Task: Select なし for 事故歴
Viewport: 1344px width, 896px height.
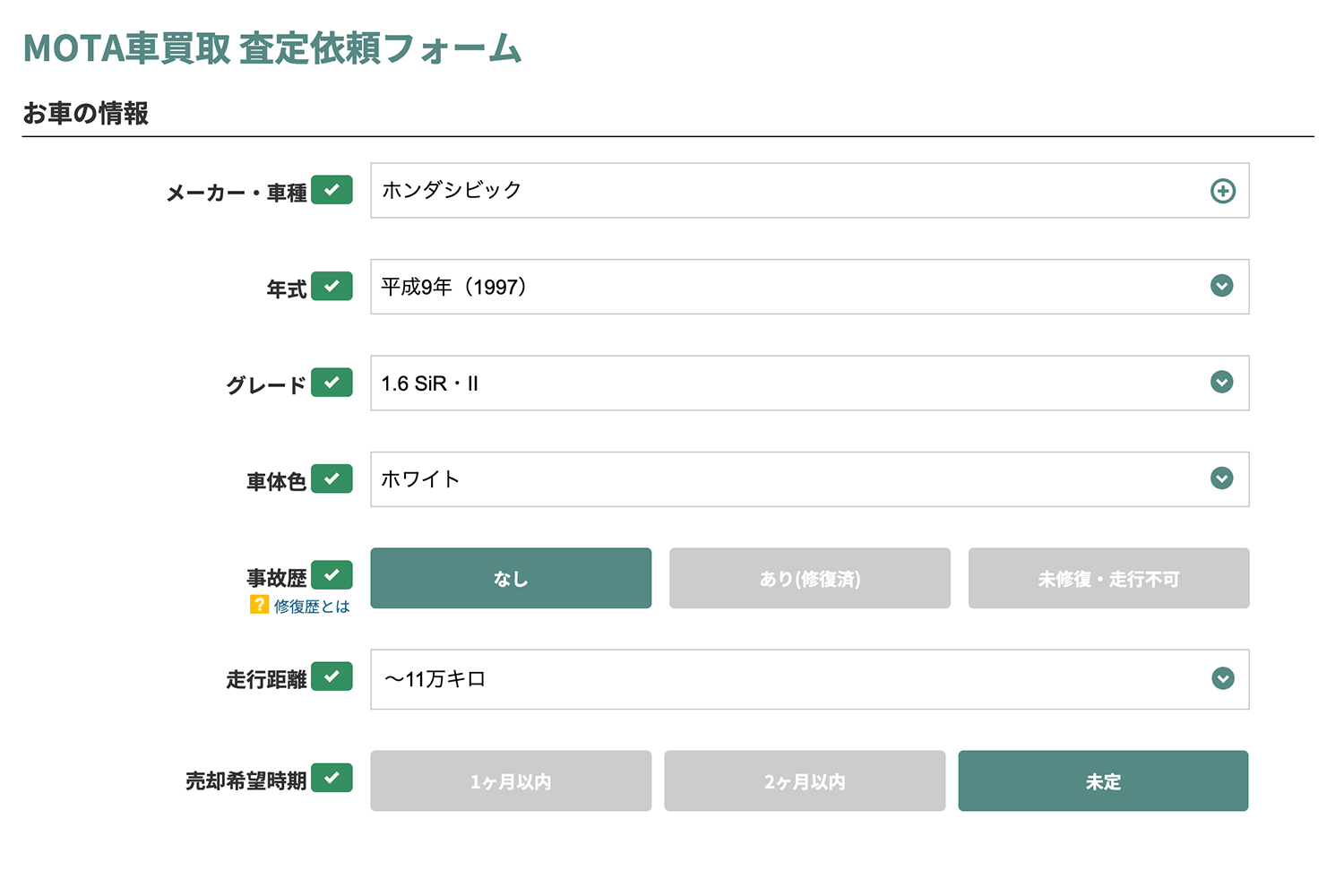Action: 511,578
